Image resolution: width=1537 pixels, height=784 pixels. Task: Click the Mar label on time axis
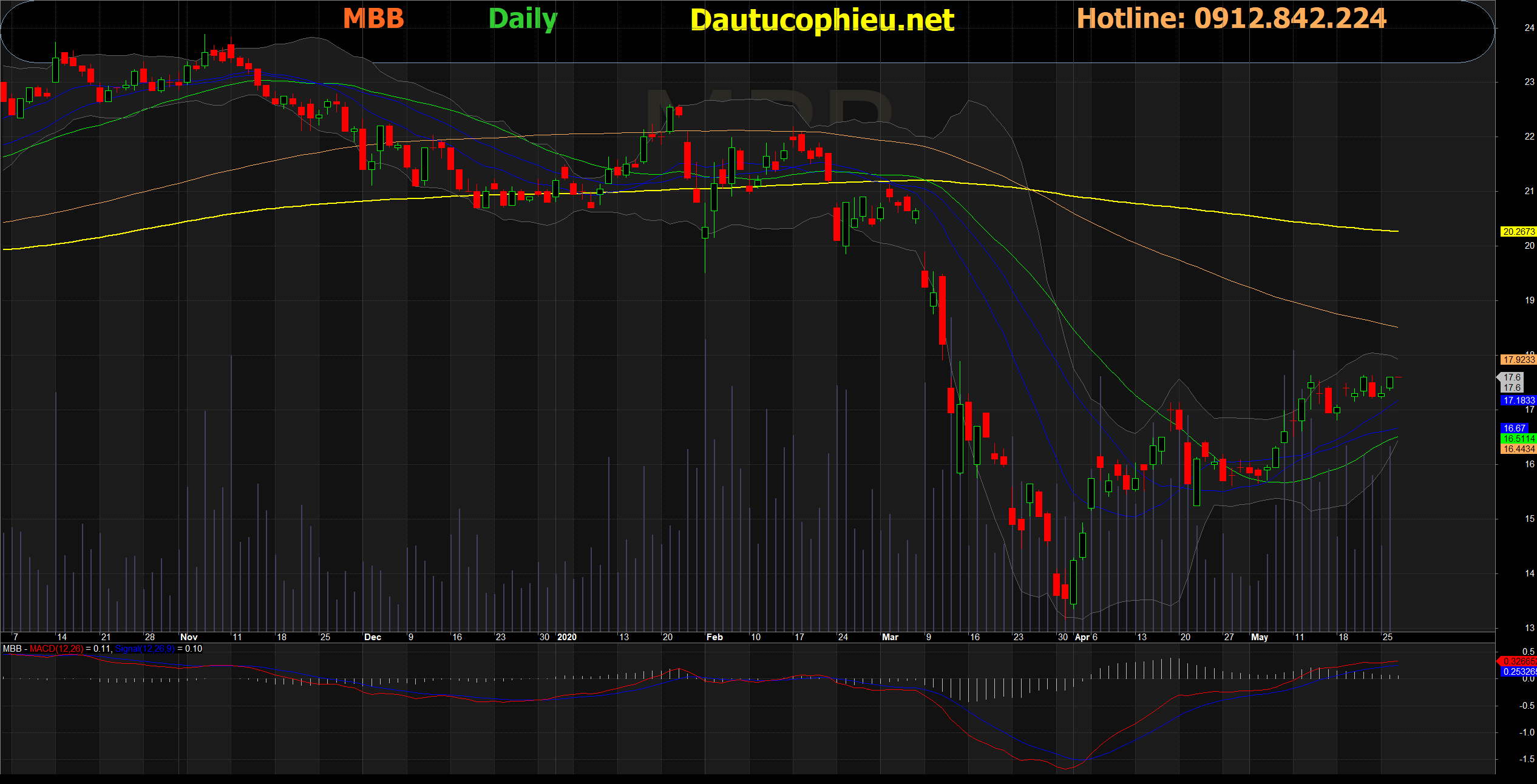(x=890, y=637)
